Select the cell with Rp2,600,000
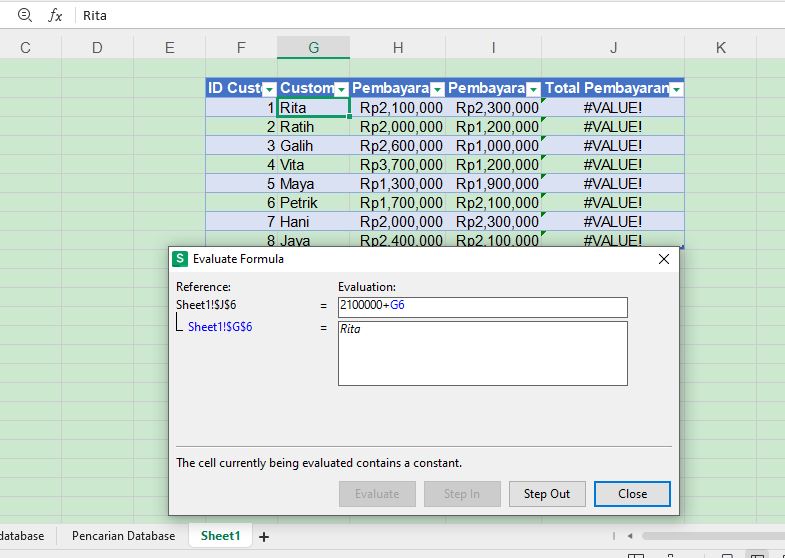 point(398,146)
